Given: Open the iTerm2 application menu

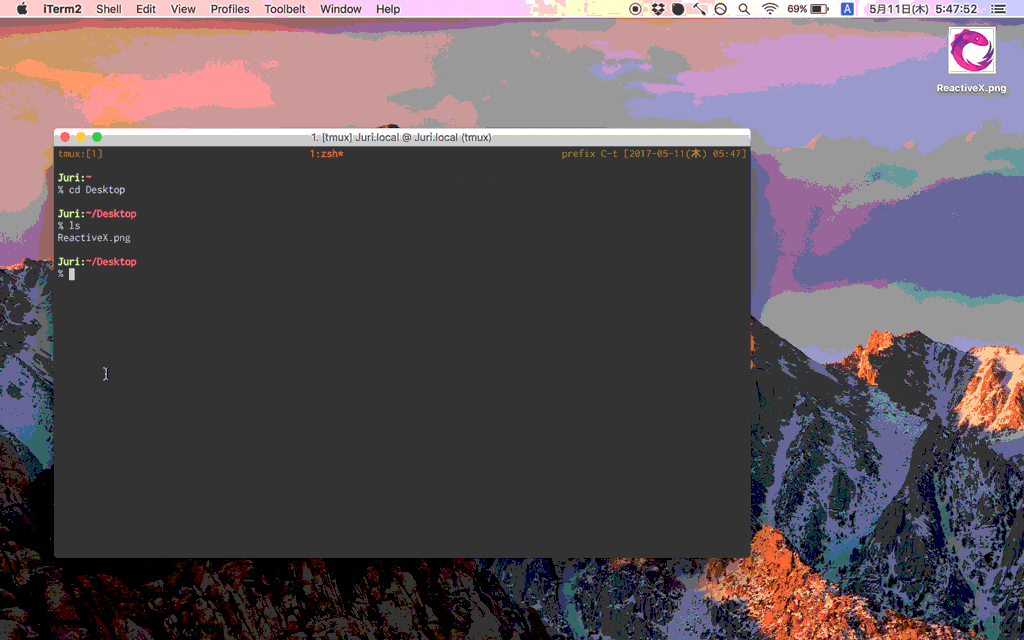Looking at the screenshot, I should click(63, 9).
